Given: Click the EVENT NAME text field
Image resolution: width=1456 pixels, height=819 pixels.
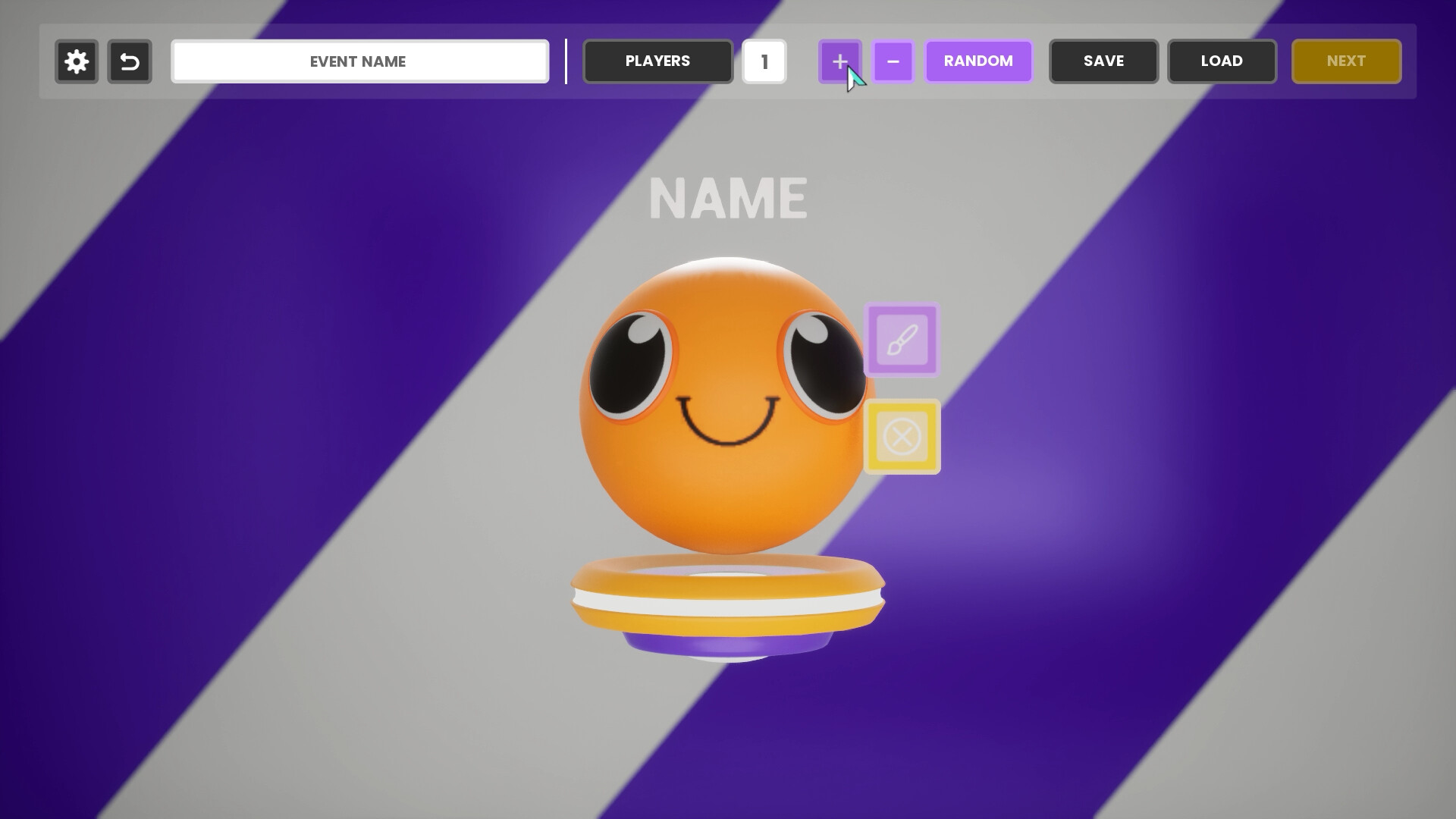Looking at the screenshot, I should pyautogui.click(x=359, y=61).
